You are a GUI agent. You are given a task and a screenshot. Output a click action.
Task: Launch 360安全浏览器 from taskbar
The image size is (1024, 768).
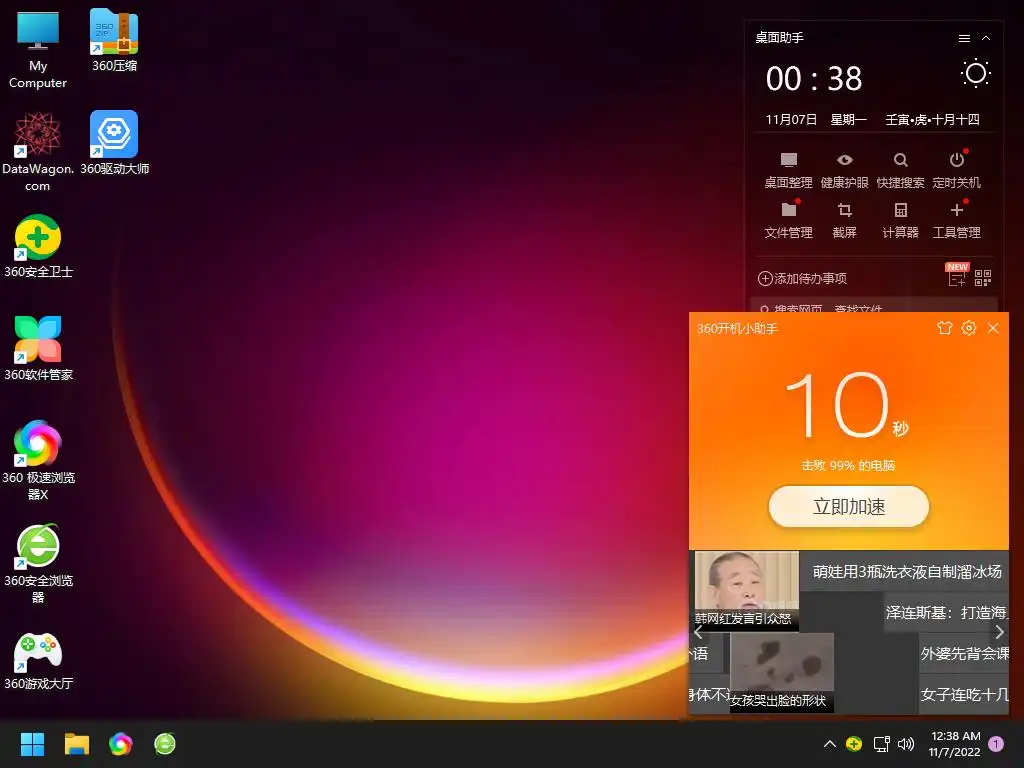tap(165, 744)
